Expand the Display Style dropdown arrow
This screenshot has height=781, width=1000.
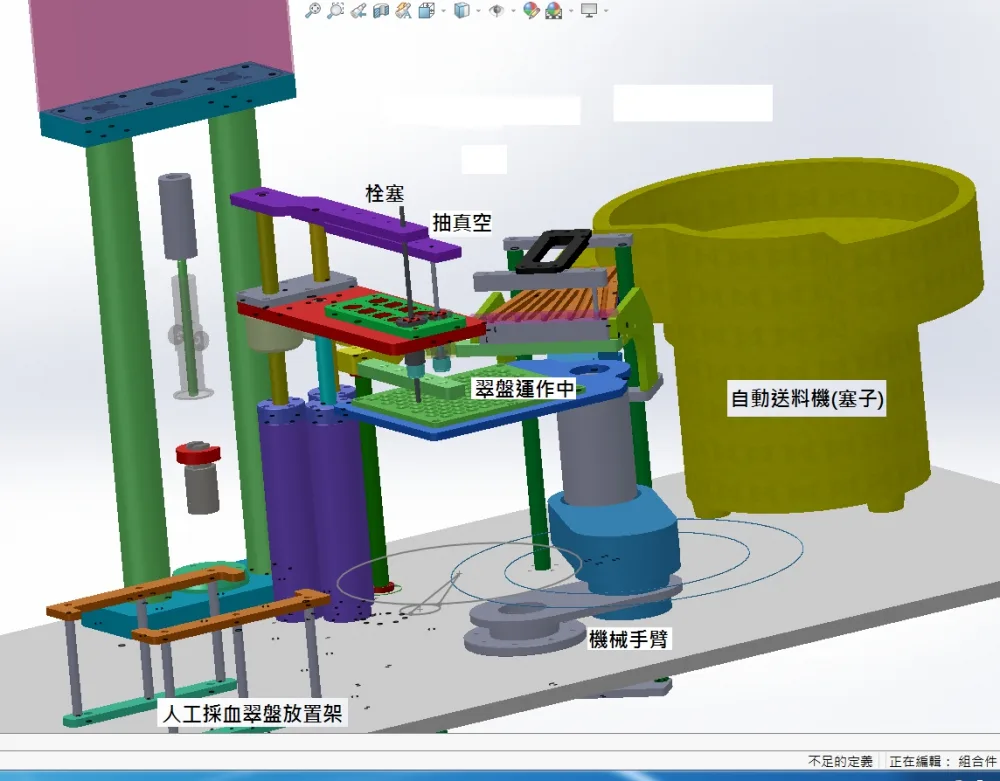(x=478, y=10)
